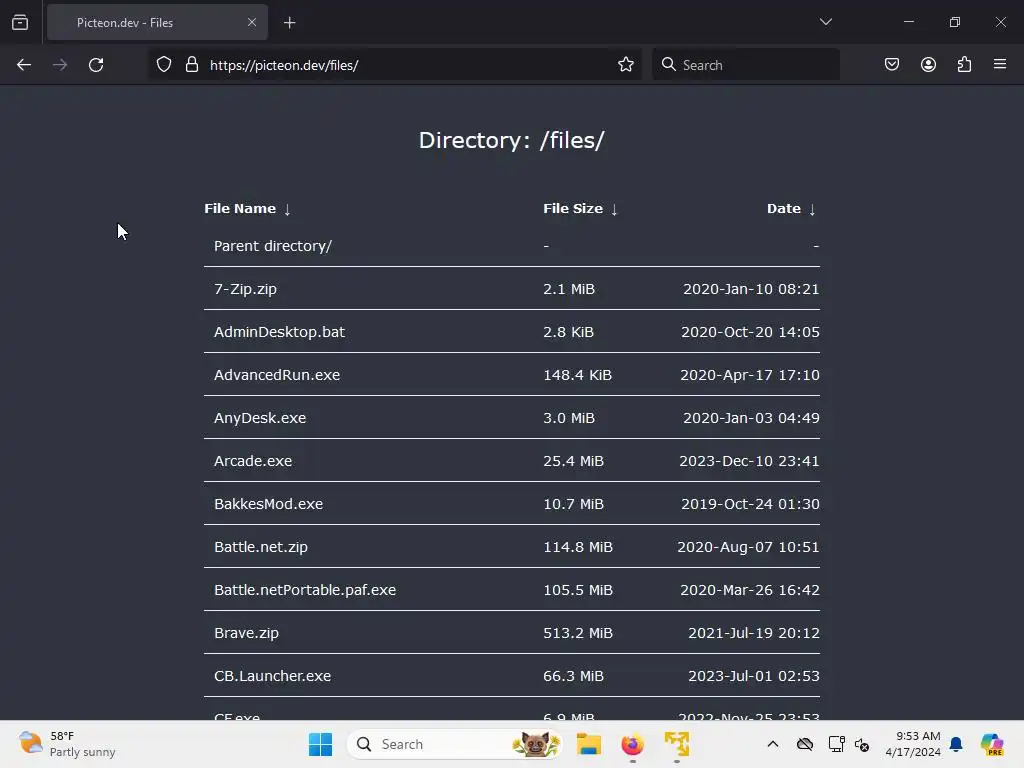Screen dimensions: 1024x768
Task: Open File Explorer from the taskbar
Action: pos(588,744)
